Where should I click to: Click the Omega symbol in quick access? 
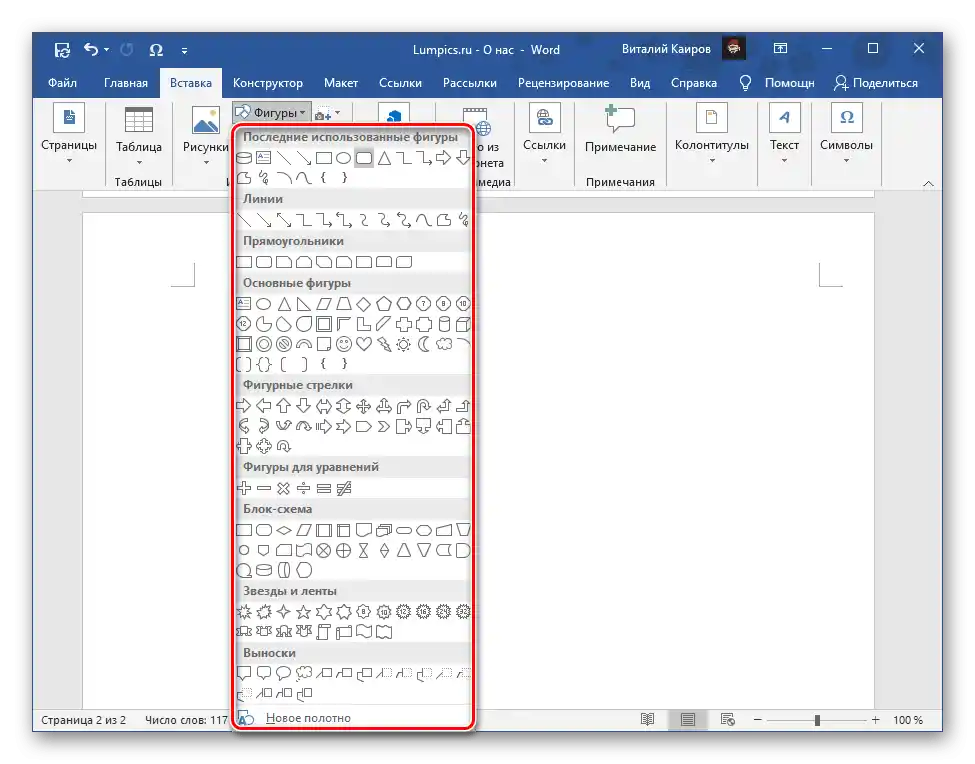pos(155,50)
